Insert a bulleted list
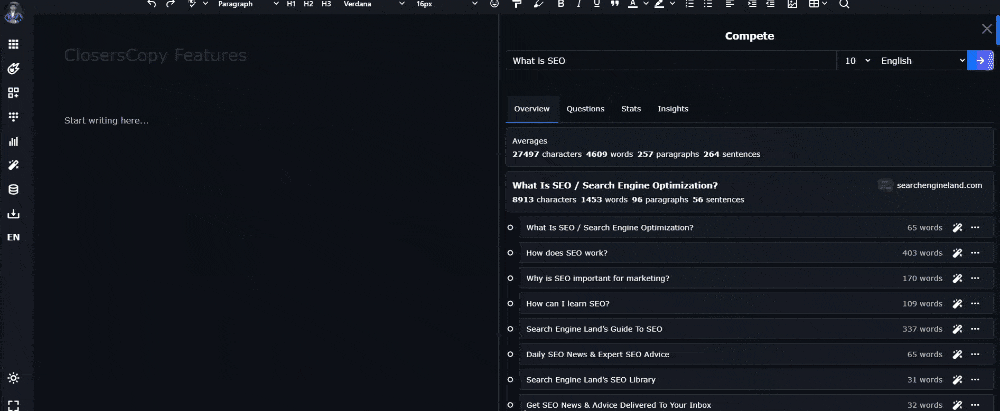The width and height of the screenshot is (1000, 411). pyautogui.click(x=707, y=4)
